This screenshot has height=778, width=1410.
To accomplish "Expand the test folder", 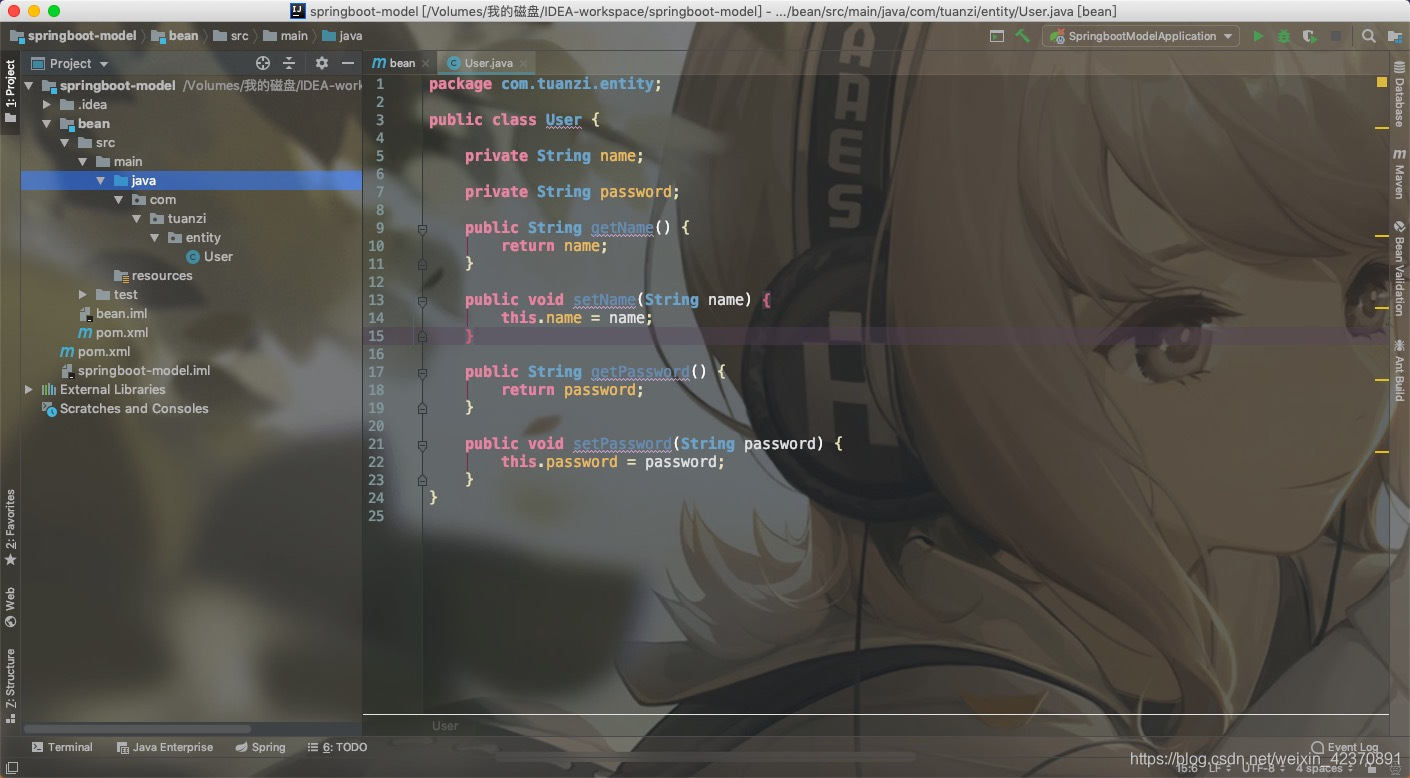I will 83,295.
